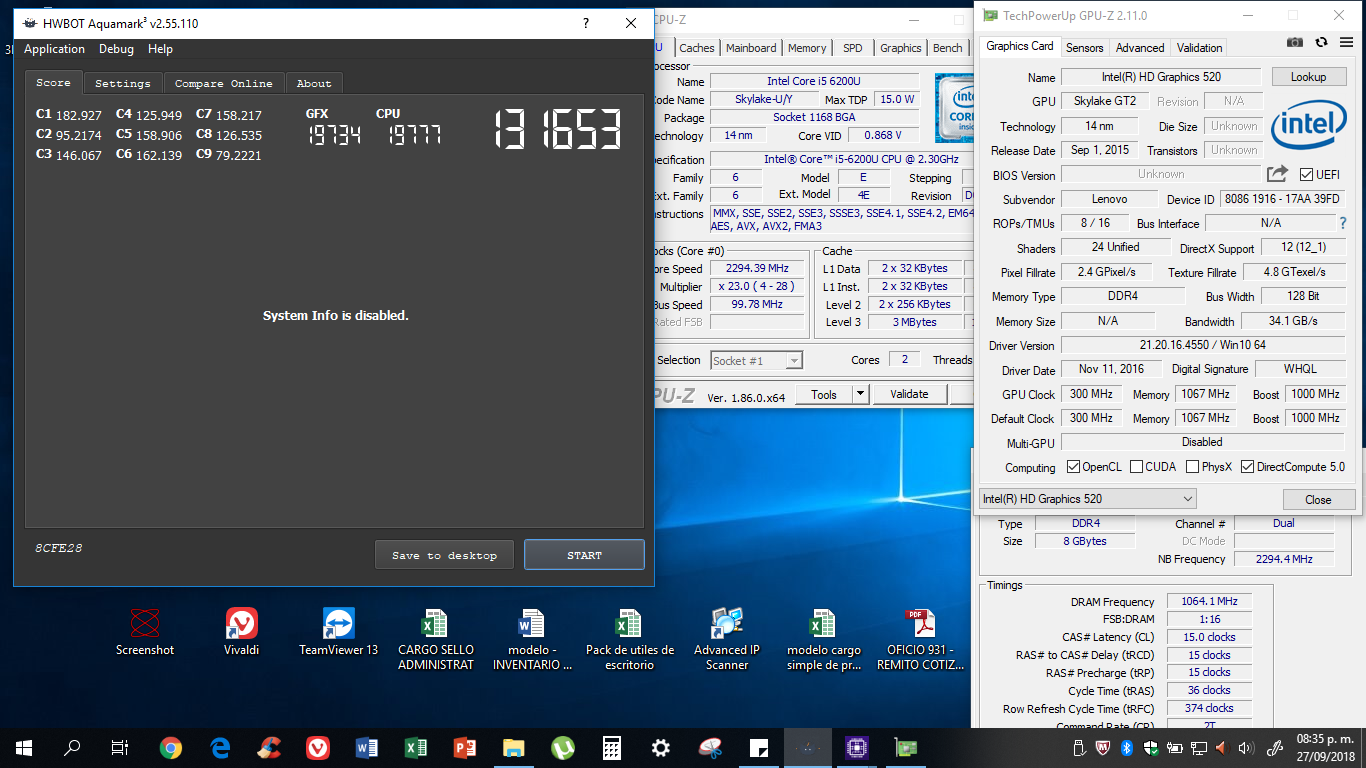Click the Device ID field in GPU-Z
This screenshot has height=768, width=1366.
tap(1283, 199)
